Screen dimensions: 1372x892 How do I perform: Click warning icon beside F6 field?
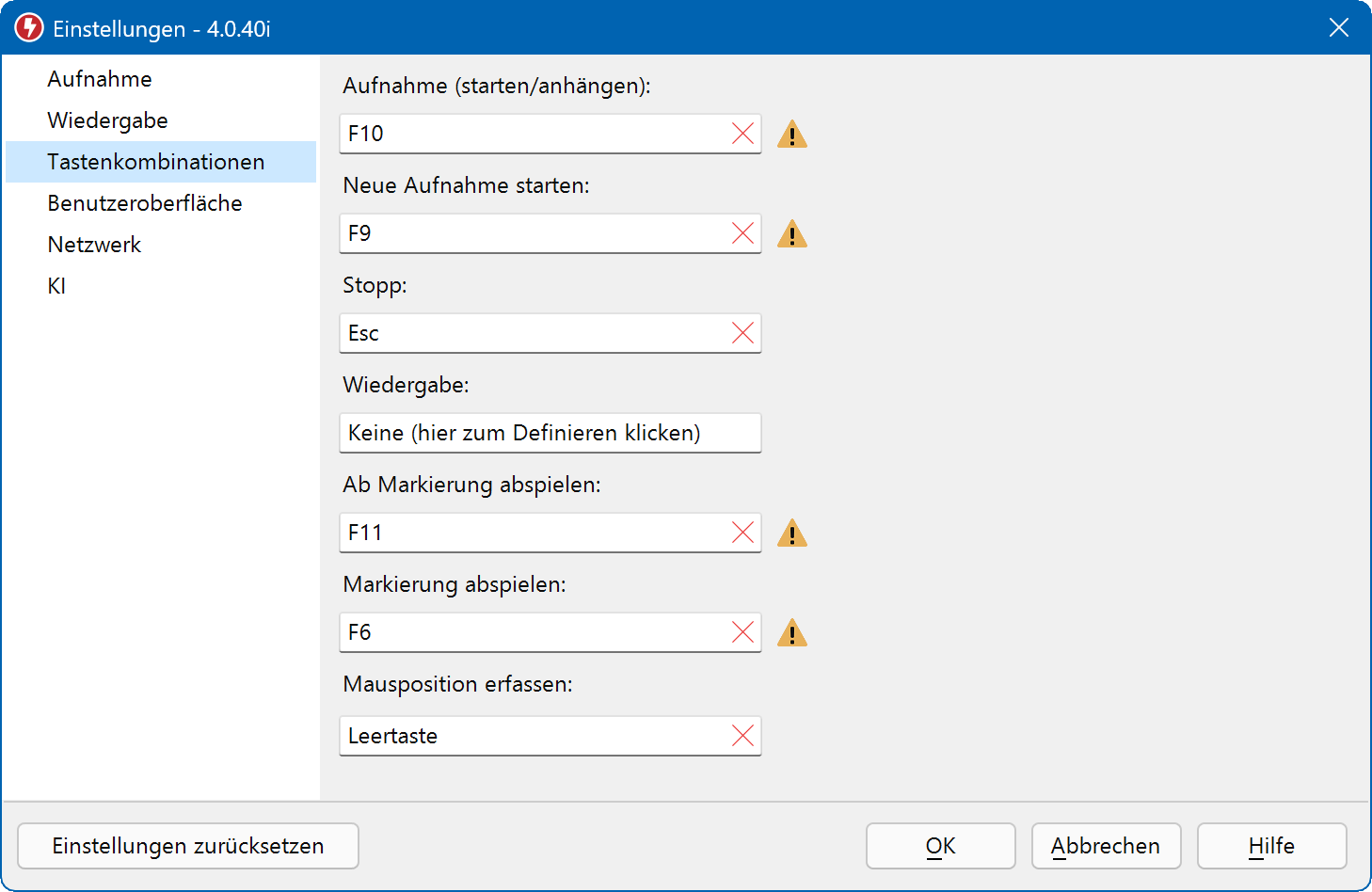[x=792, y=634]
